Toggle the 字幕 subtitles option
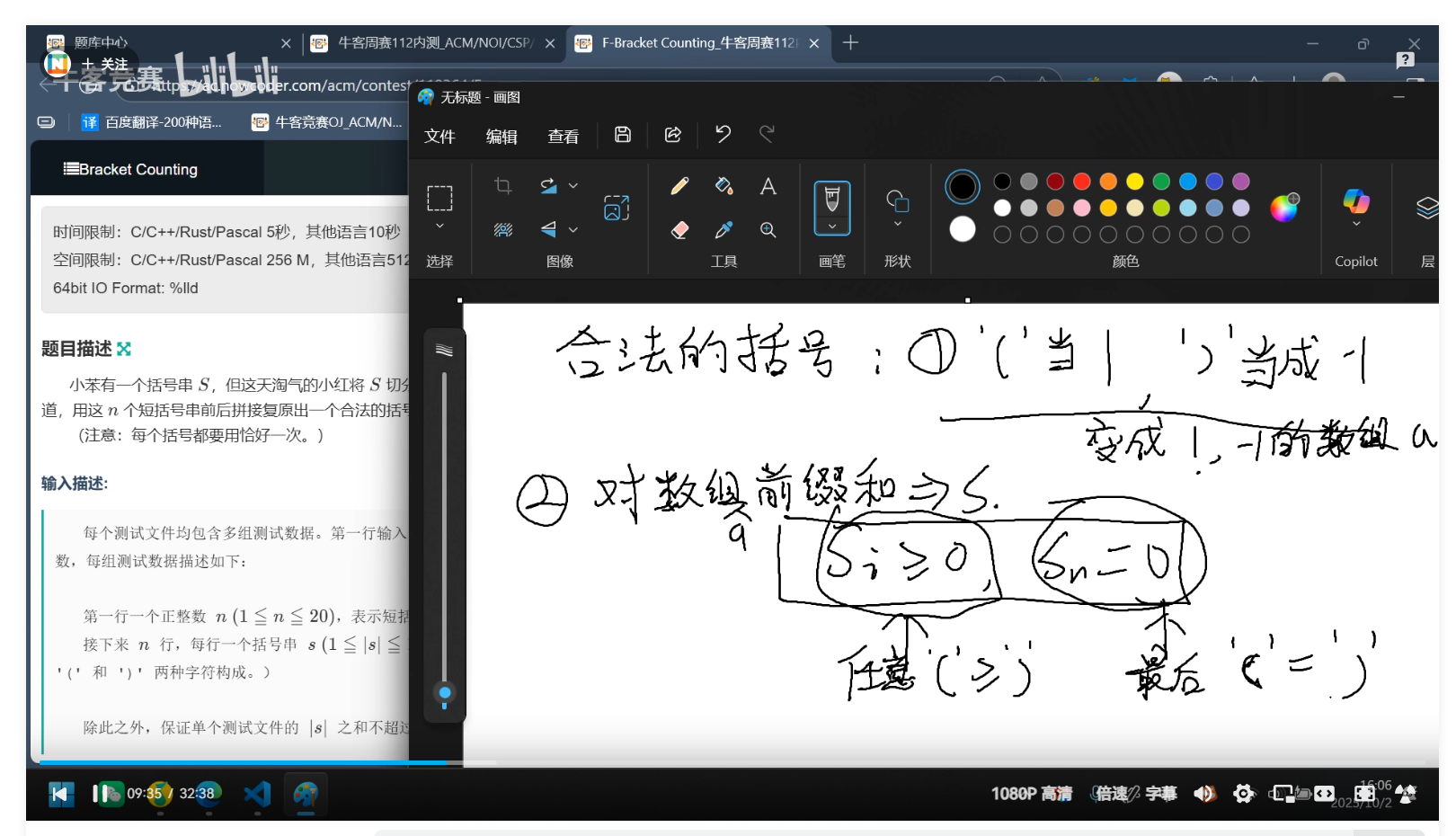 [1161, 794]
